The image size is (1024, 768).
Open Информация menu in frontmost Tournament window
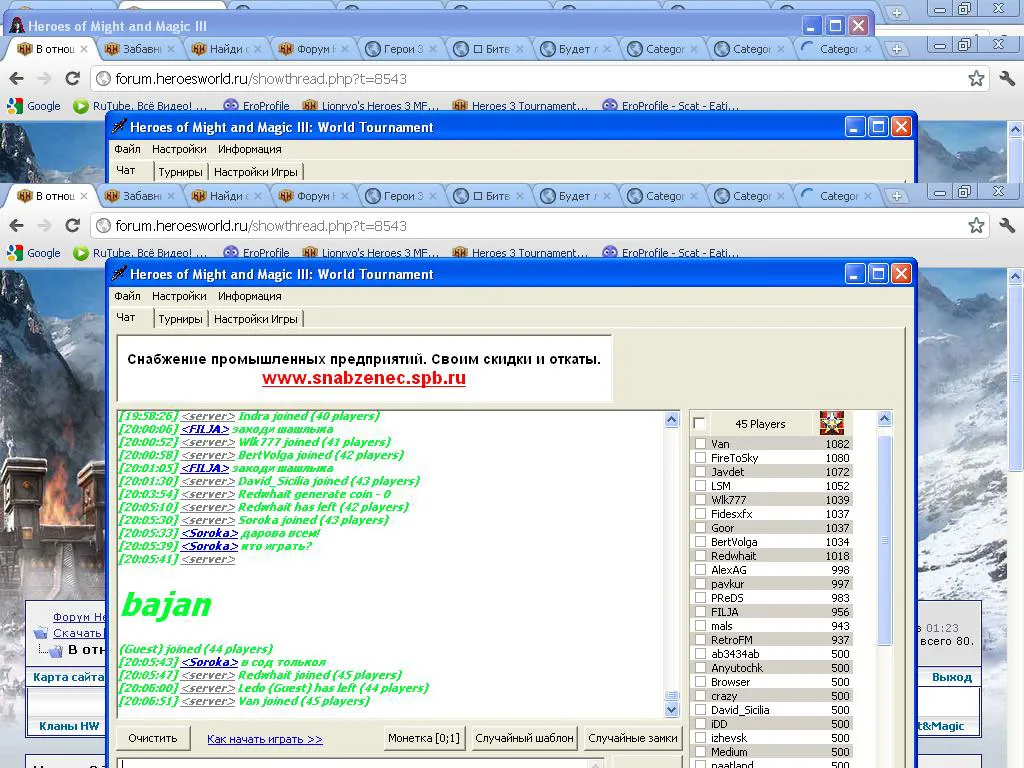click(x=249, y=296)
